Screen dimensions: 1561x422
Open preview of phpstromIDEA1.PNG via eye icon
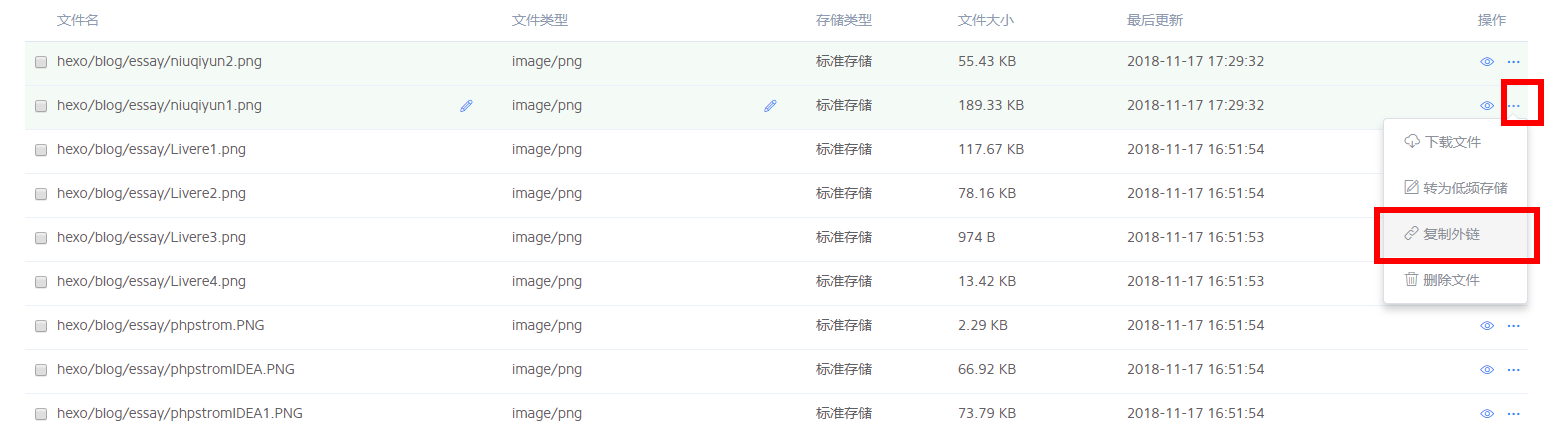pyautogui.click(x=1486, y=414)
